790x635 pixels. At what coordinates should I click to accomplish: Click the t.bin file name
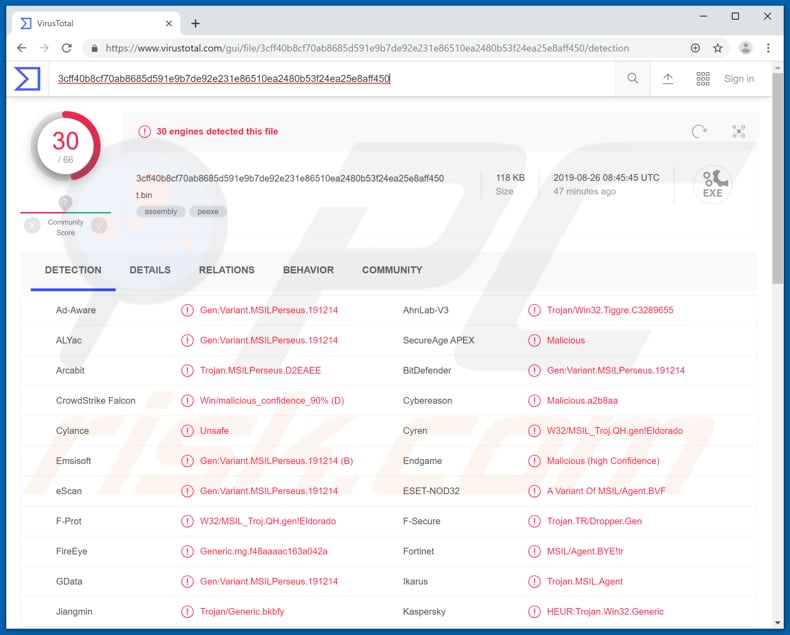[144, 195]
